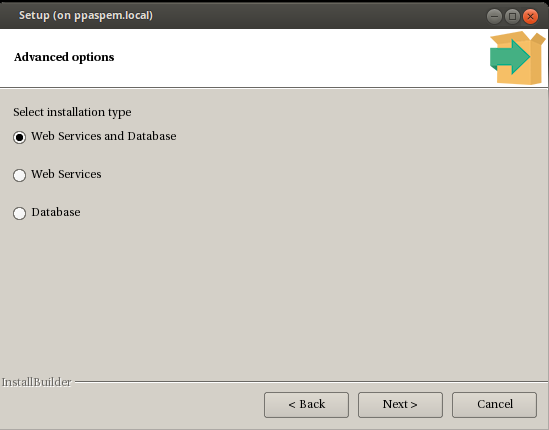Click the installer package box icon
The image size is (549, 430).
coord(517,58)
